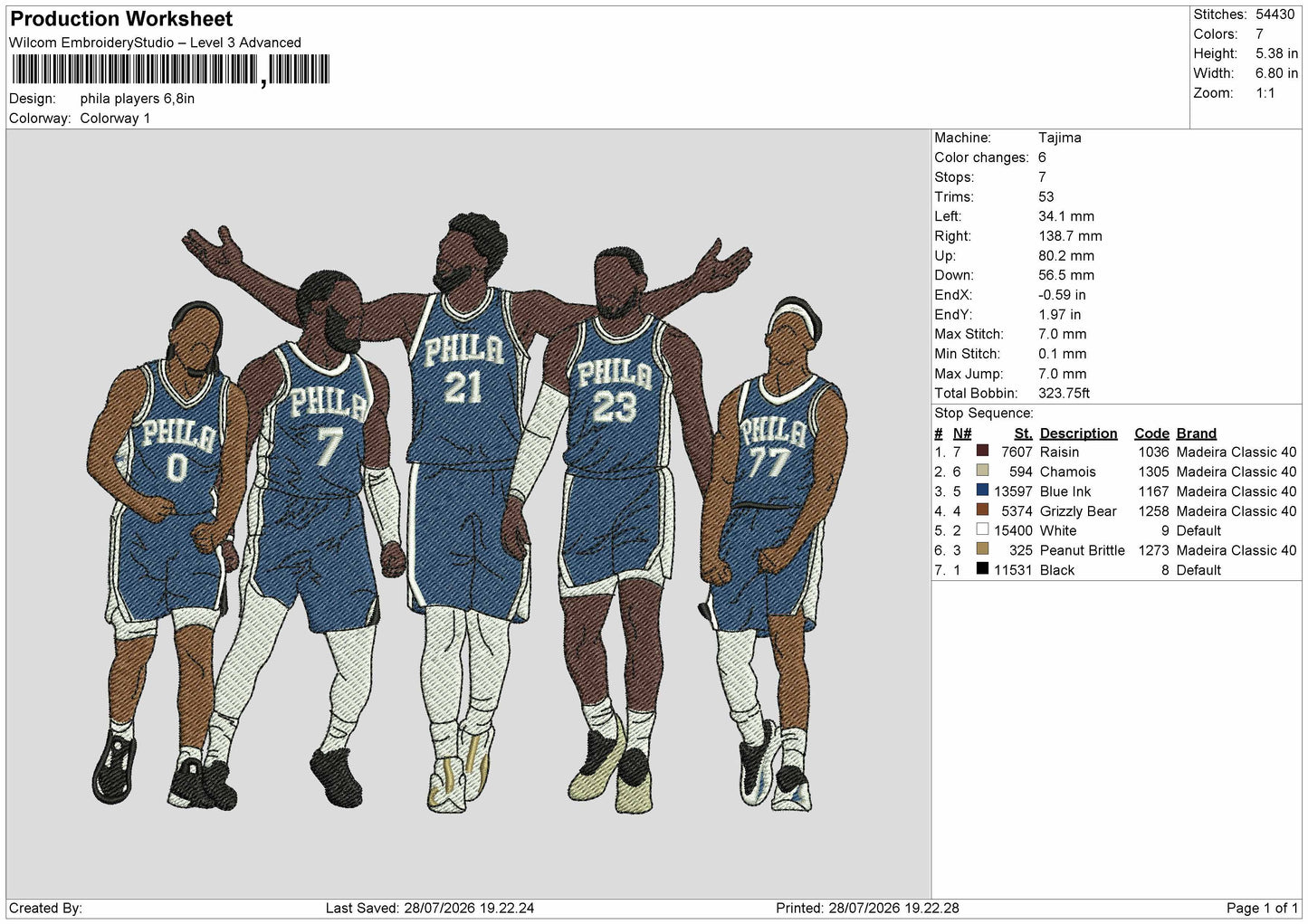Click the barcode under the studio name

[171, 70]
